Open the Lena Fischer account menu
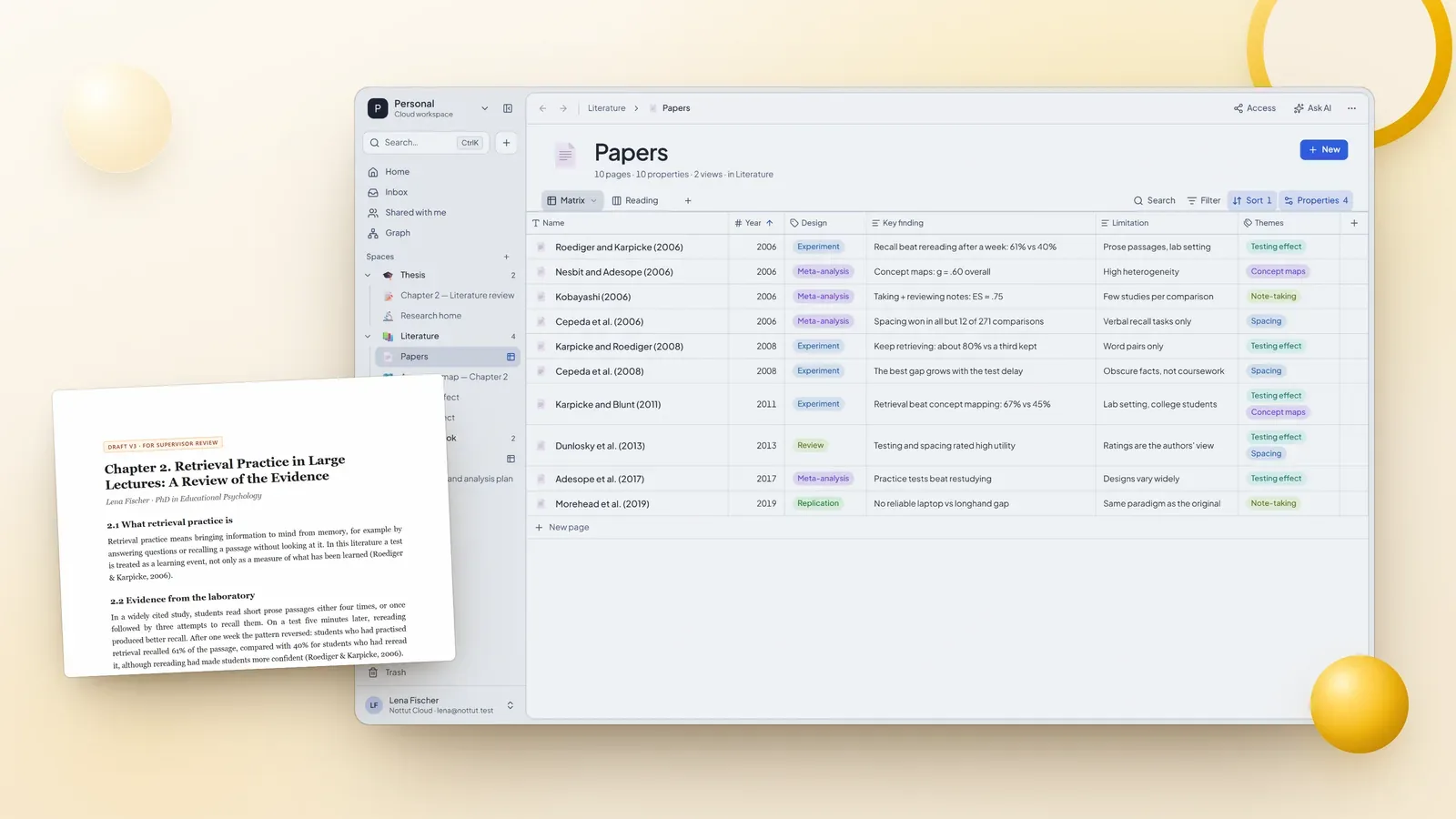The height and width of the screenshot is (819, 1456). coord(440,705)
